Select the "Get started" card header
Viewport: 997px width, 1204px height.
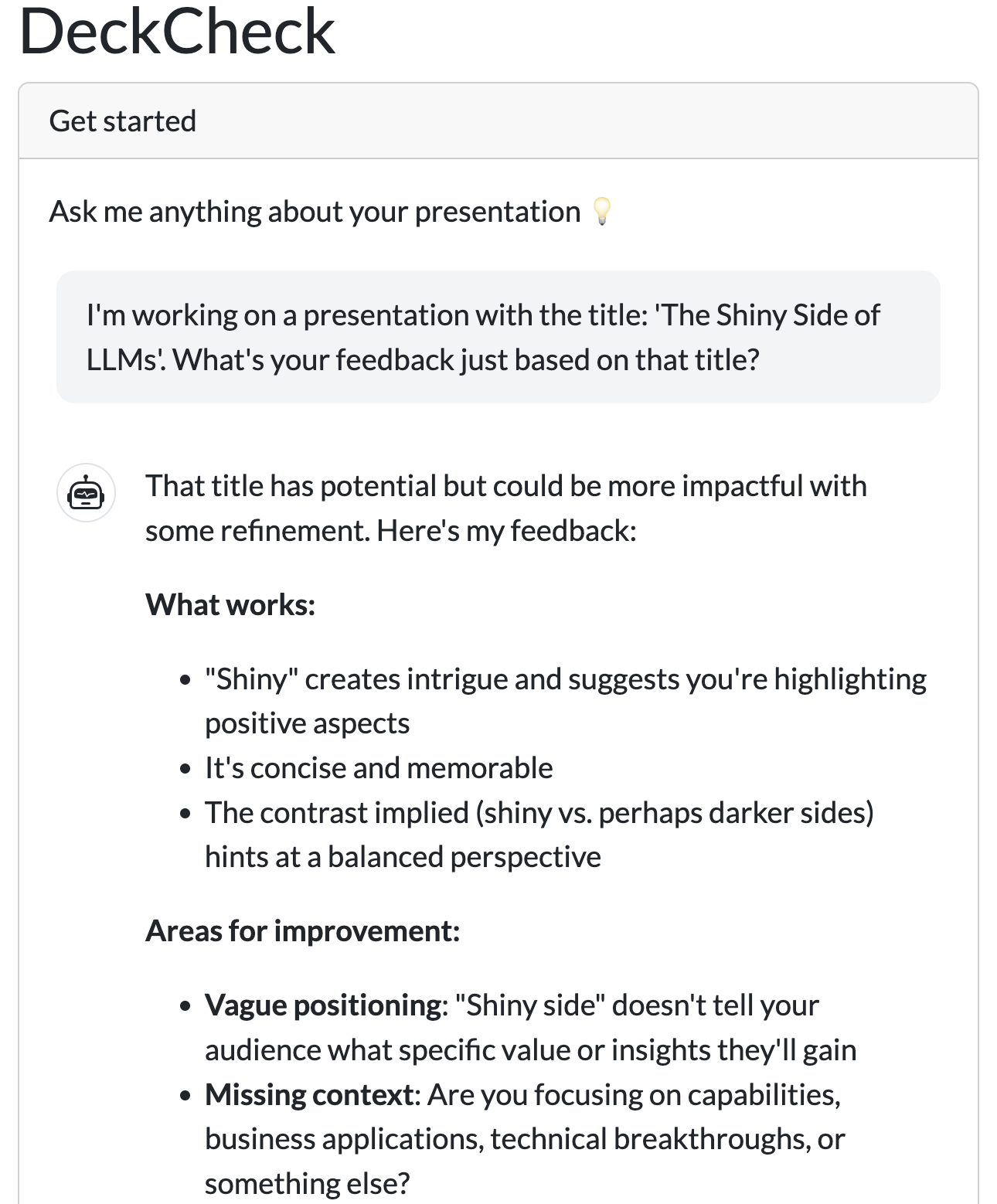[123, 121]
